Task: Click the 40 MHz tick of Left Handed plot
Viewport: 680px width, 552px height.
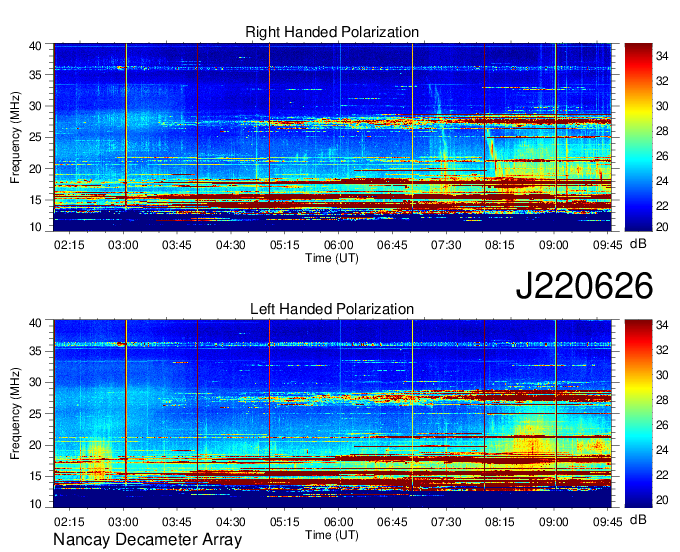Action: click(36, 323)
